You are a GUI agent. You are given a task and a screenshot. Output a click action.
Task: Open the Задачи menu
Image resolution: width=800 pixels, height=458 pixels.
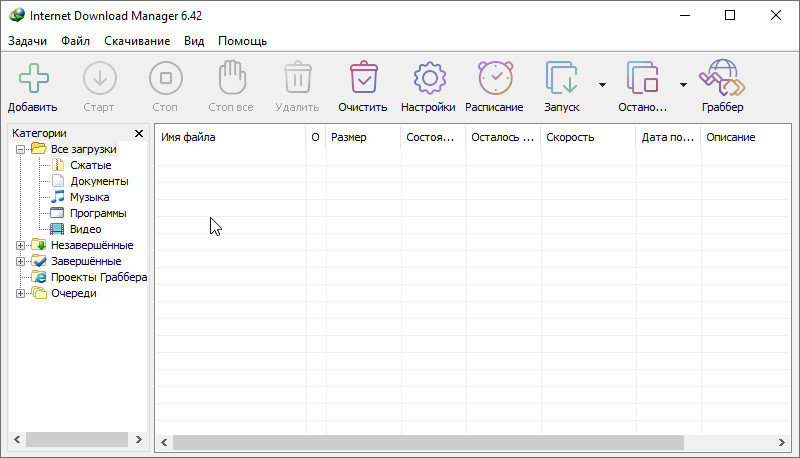pyautogui.click(x=29, y=41)
